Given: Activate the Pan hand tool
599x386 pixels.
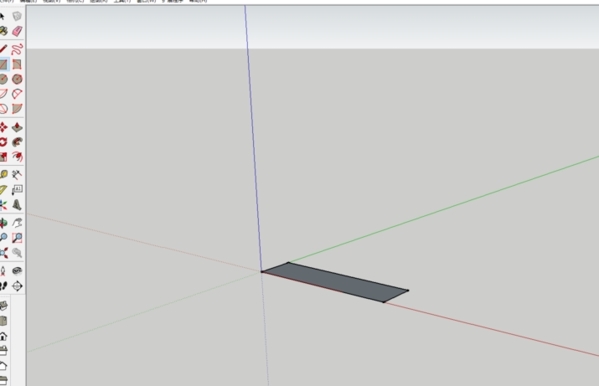Looking at the screenshot, I should (17, 223).
